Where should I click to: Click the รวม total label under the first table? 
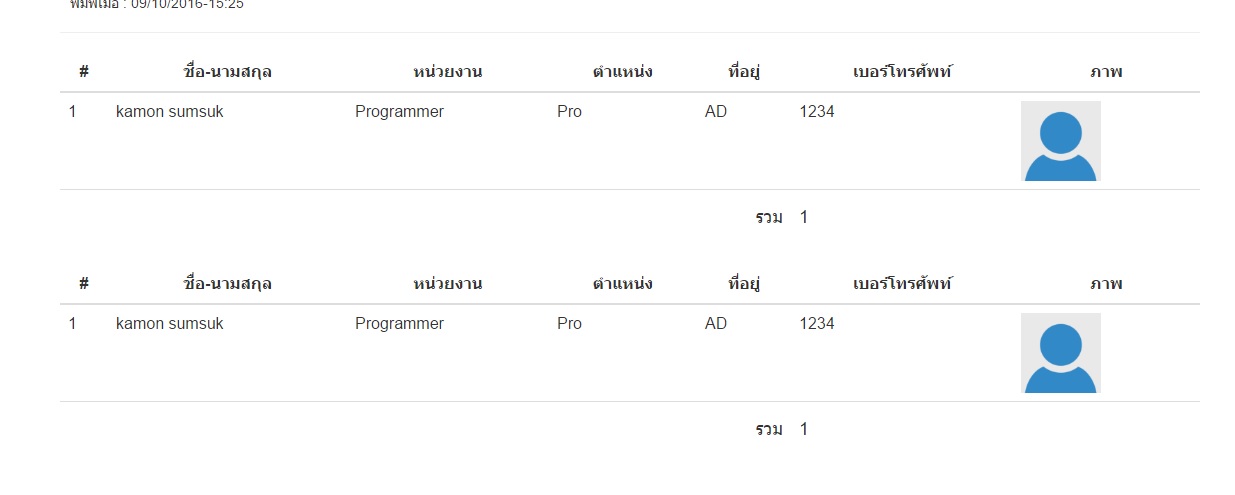point(769,218)
